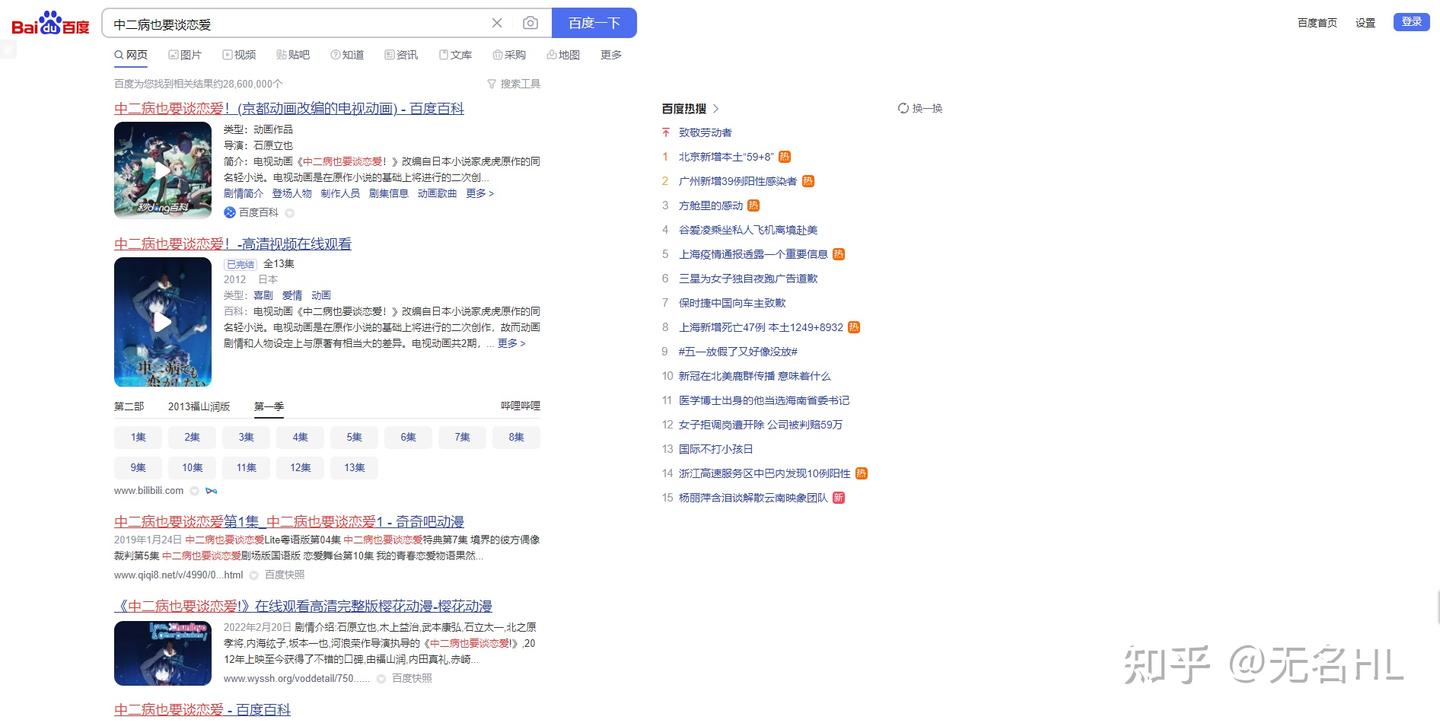Viewport: 1440px width, 723px height.
Task: Click the 登录 login button
Action: tap(1412, 22)
